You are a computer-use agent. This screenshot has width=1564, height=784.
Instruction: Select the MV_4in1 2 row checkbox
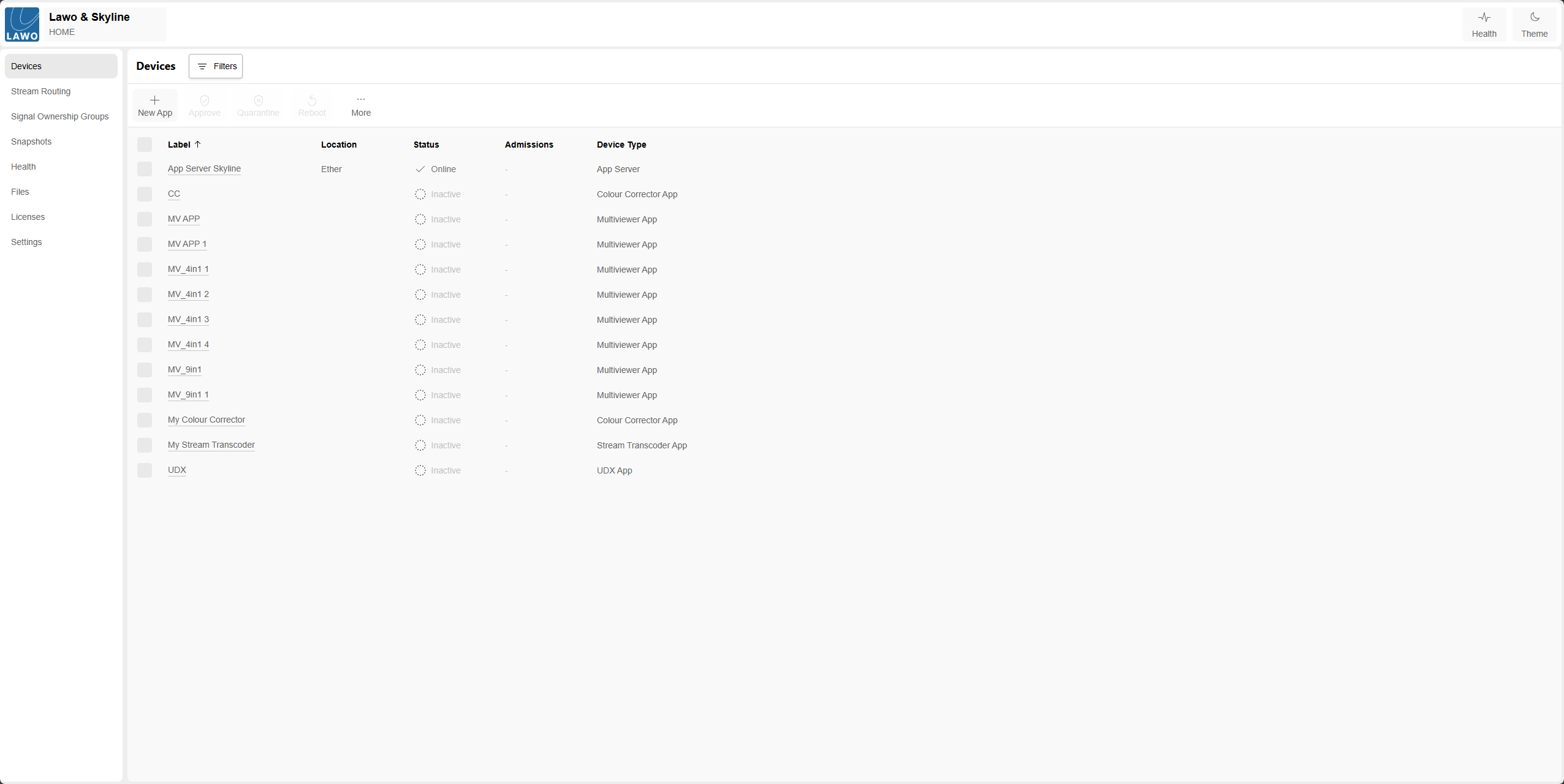point(145,295)
